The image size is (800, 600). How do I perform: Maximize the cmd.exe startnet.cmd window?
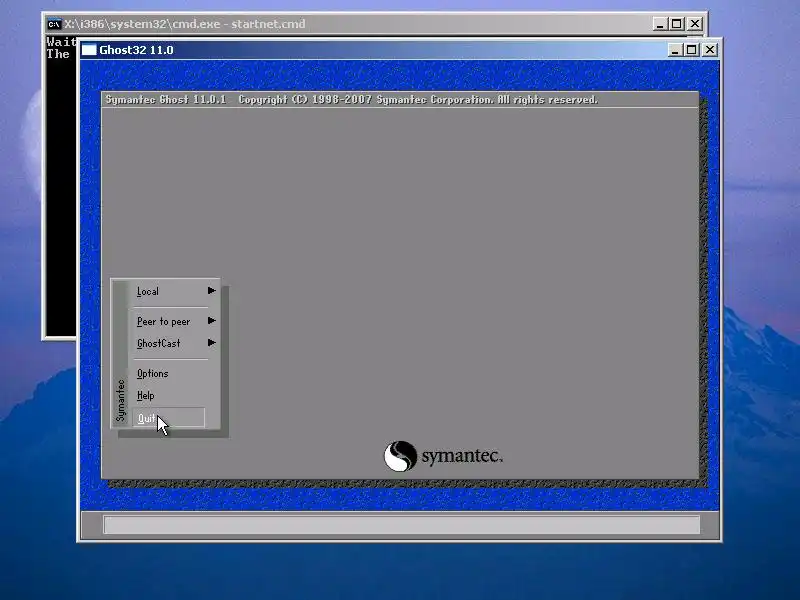click(x=677, y=24)
